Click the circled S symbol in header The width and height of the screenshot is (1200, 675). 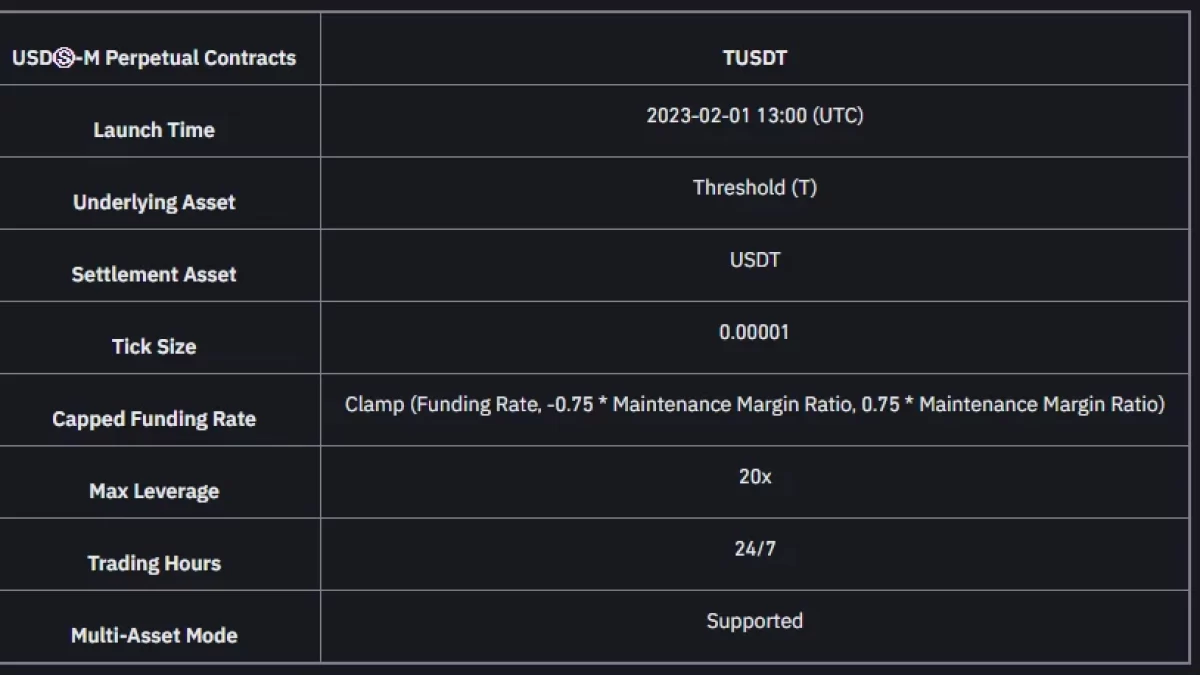tap(64, 58)
